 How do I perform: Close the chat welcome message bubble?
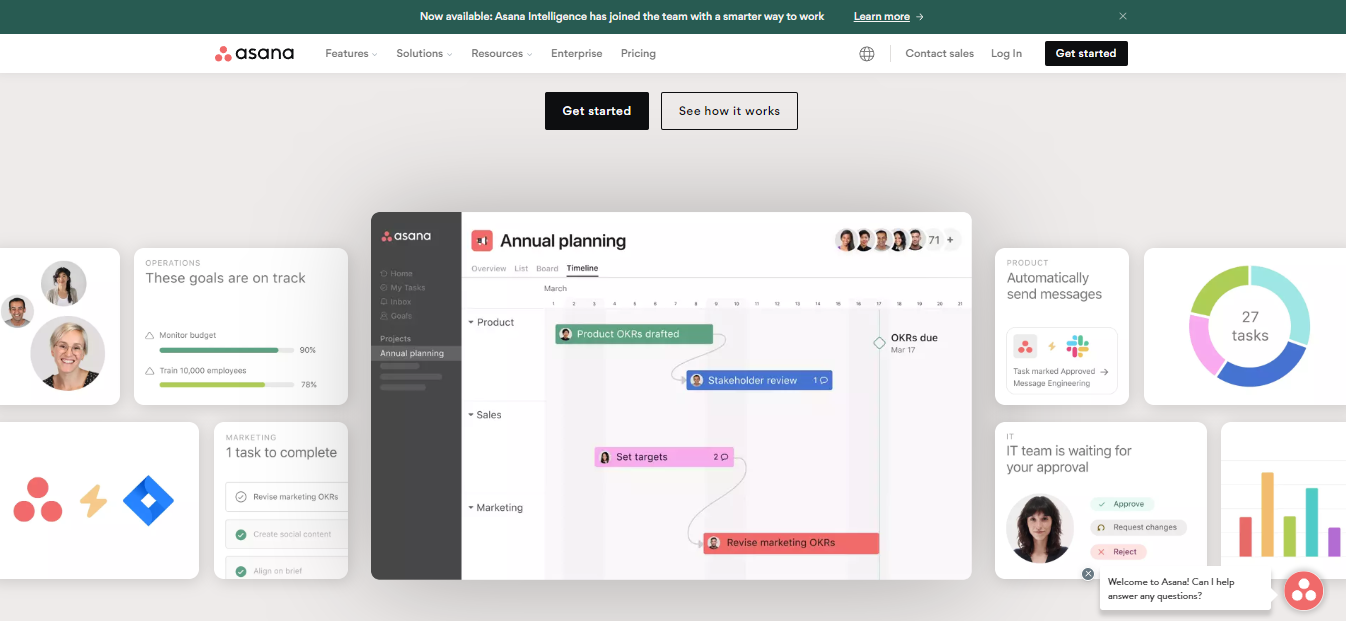[1088, 574]
